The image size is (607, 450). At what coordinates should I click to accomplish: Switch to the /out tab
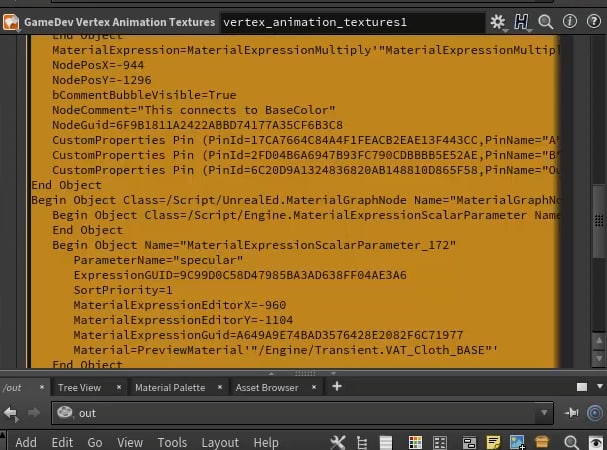pos(13,388)
